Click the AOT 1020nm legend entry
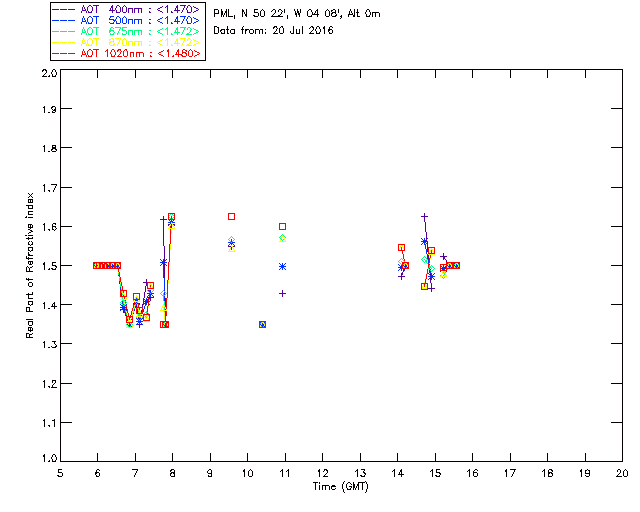 (127, 53)
